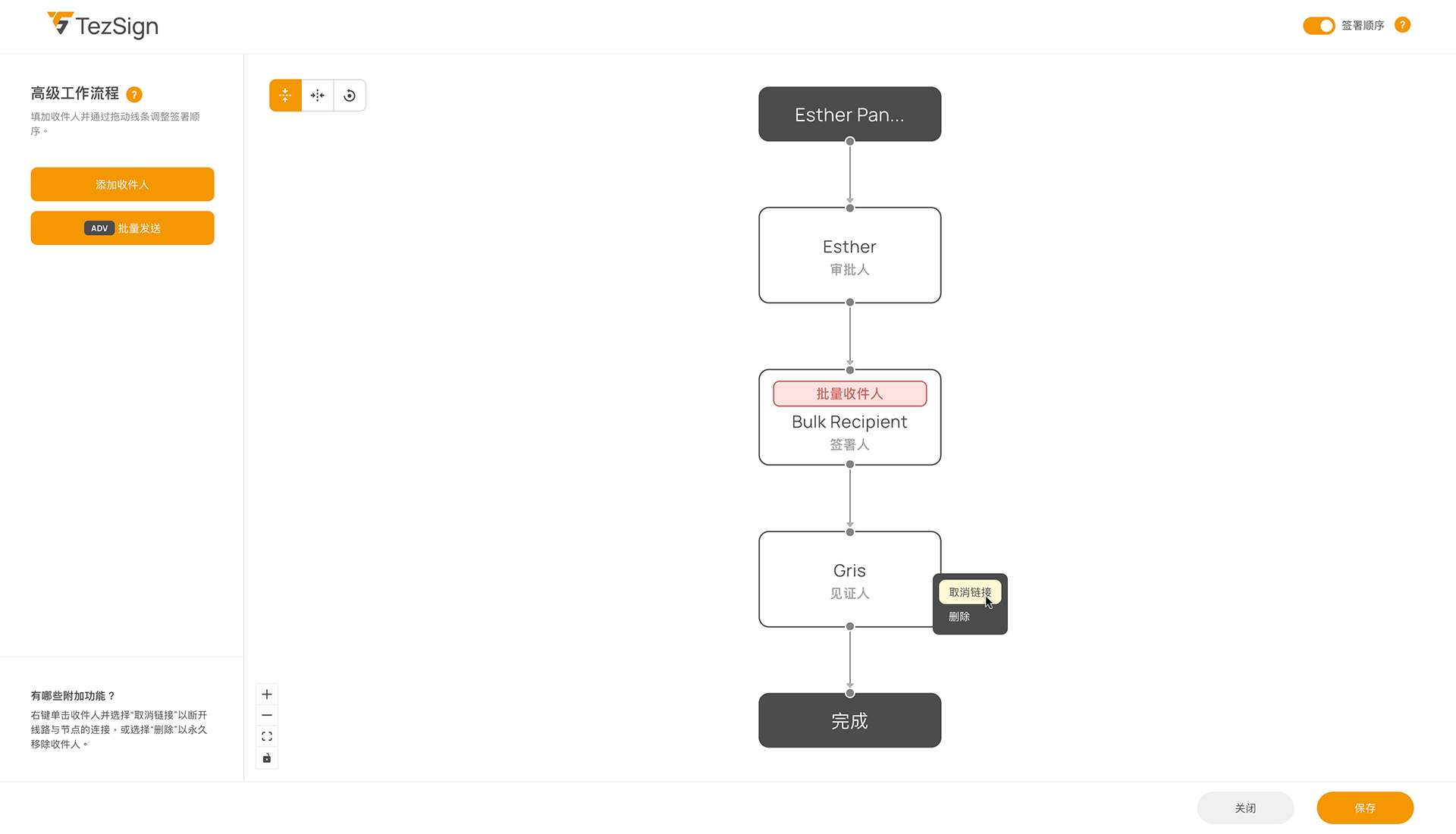The height and width of the screenshot is (834, 1456).
Task: Turn off the 签署顺序 toggle
Action: tap(1319, 26)
